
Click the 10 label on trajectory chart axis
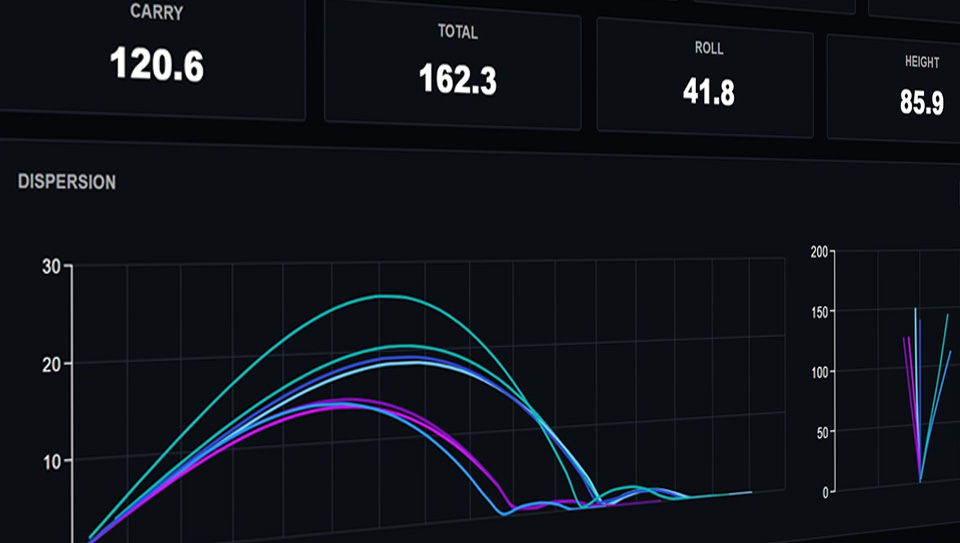tap(52, 462)
